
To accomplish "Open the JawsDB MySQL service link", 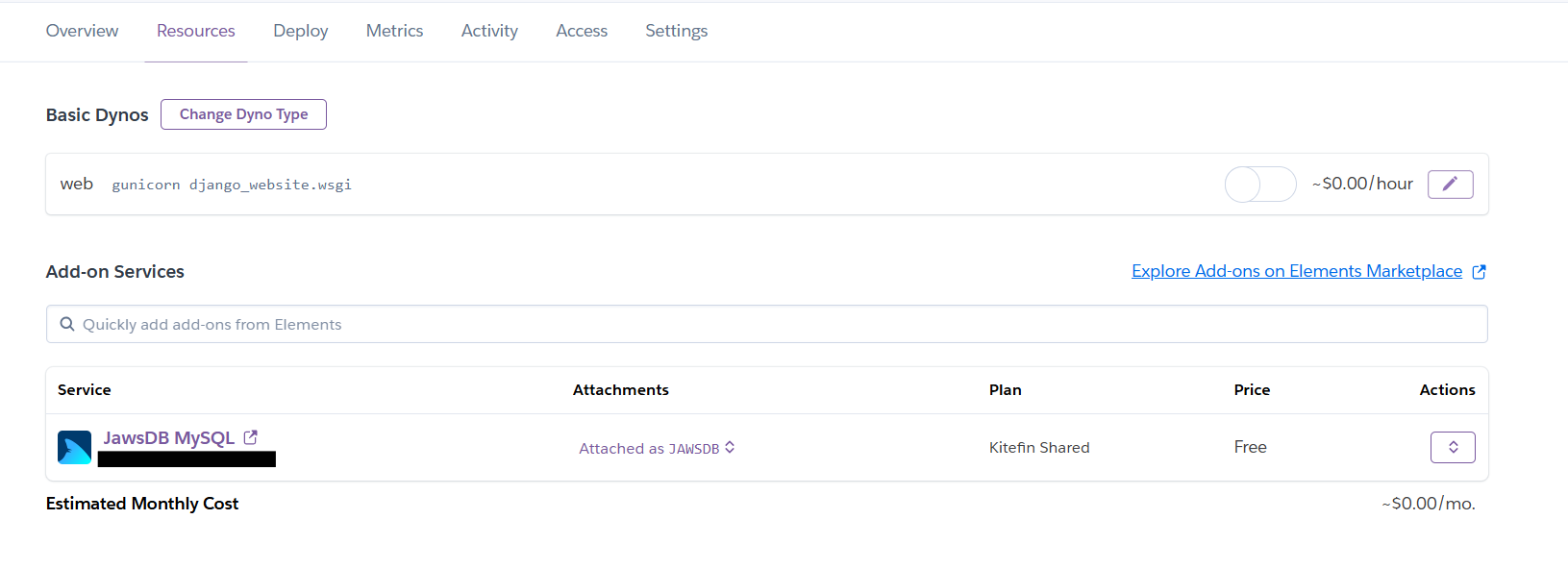I will 168,437.
